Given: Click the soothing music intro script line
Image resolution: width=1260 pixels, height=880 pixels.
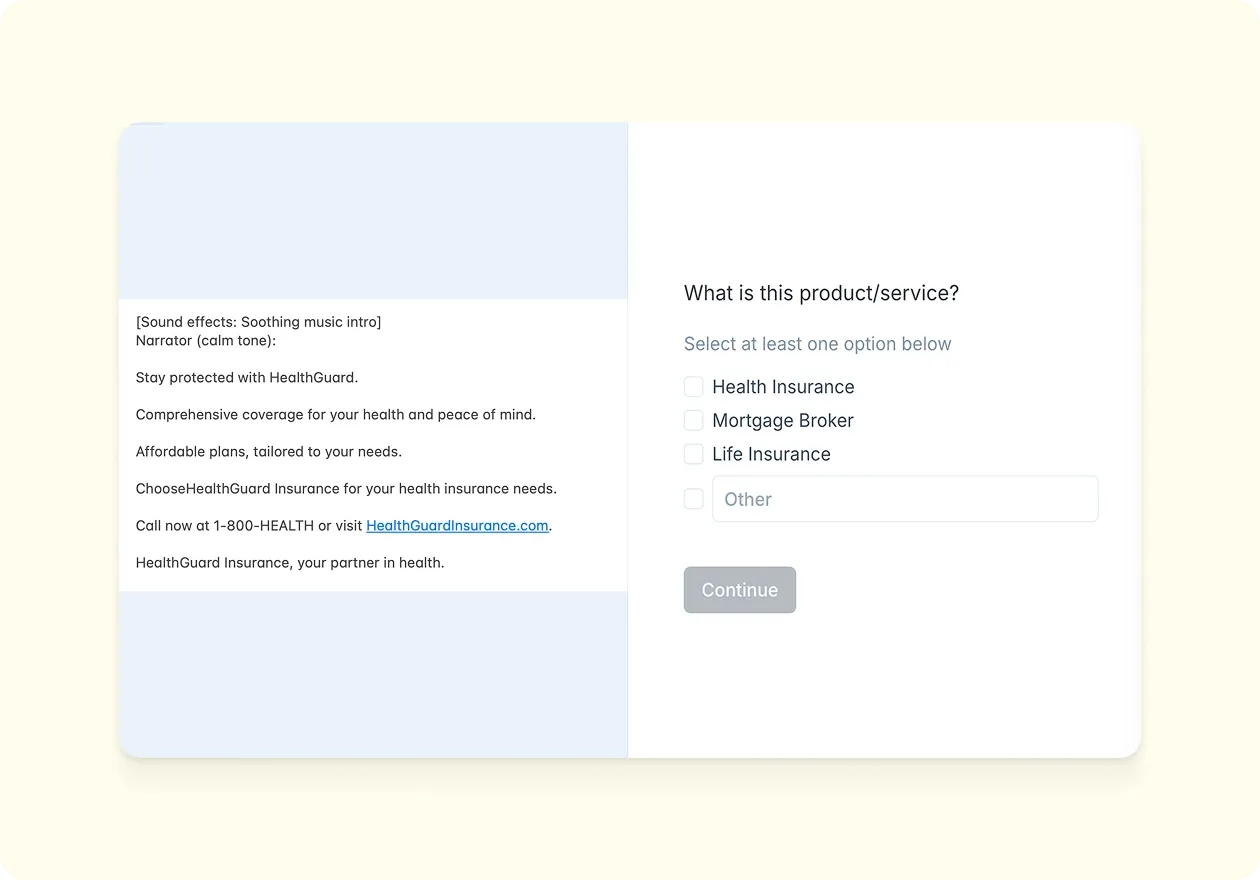Looking at the screenshot, I should click(258, 322).
